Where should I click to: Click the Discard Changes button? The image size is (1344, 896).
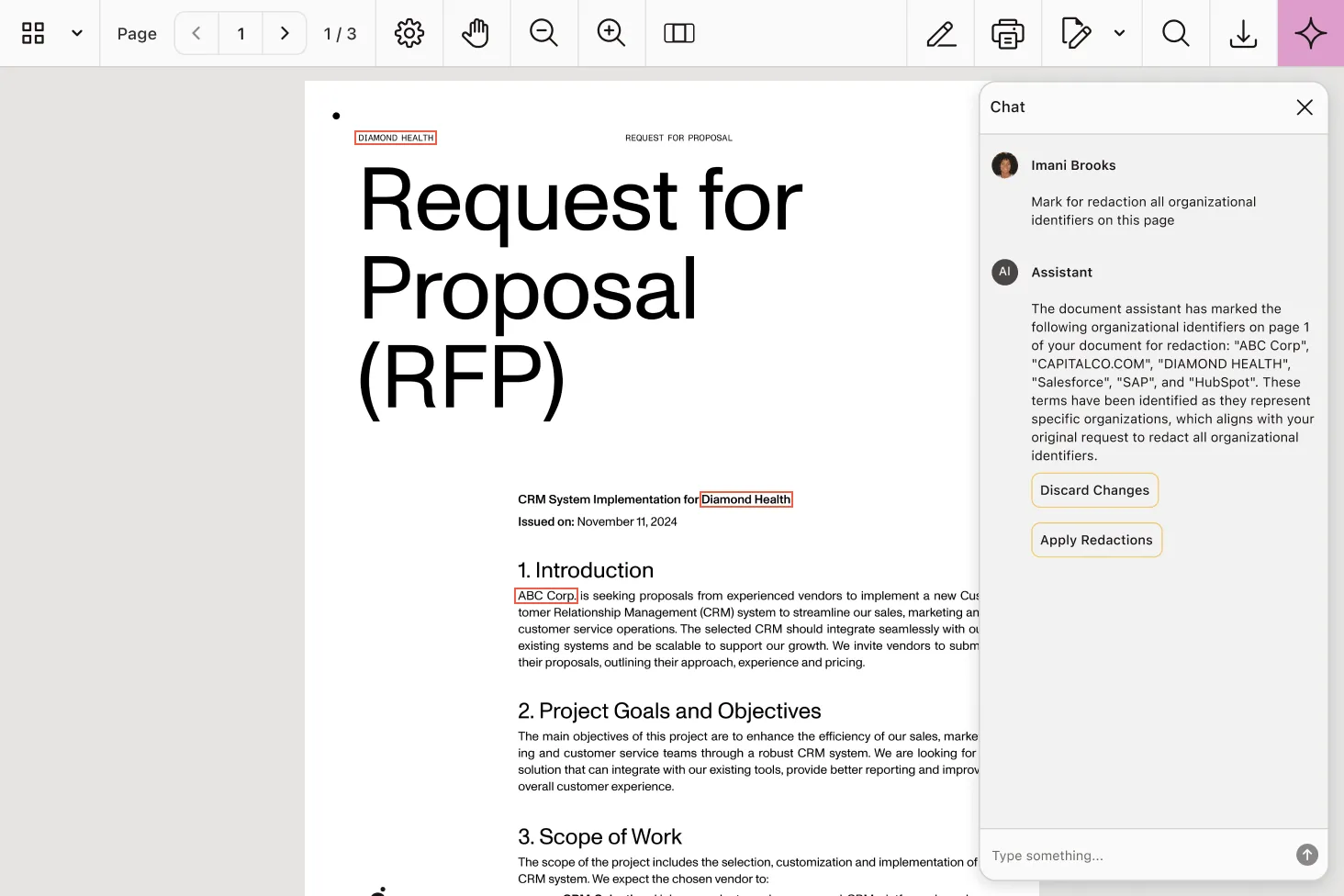[1094, 490]
